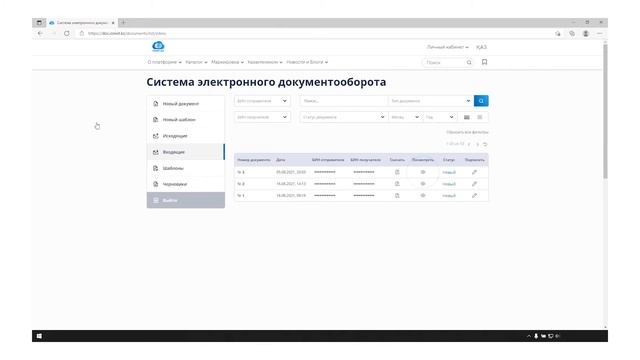Image resolution: width=640 pixels, height=360 pixels.
Task: Sign document № 3 with pen icon
Action: (x=474, y=172)
